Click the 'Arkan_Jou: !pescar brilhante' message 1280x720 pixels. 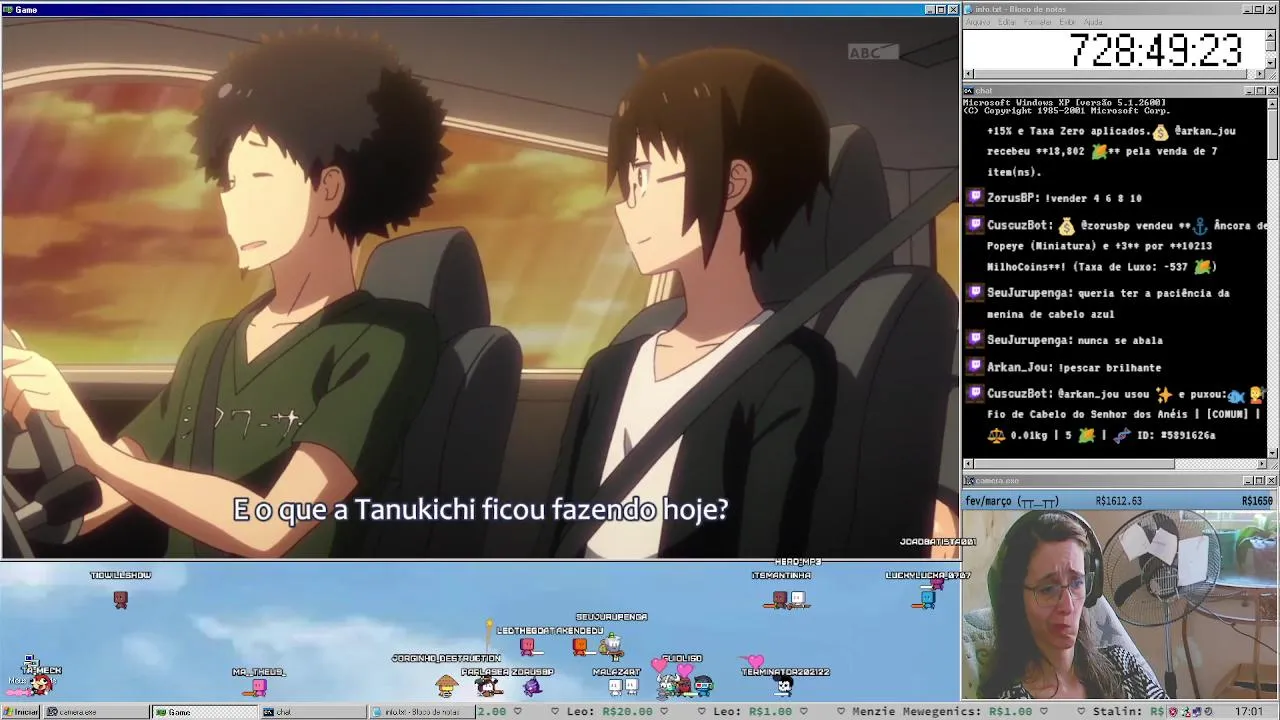coord(1074,367)
